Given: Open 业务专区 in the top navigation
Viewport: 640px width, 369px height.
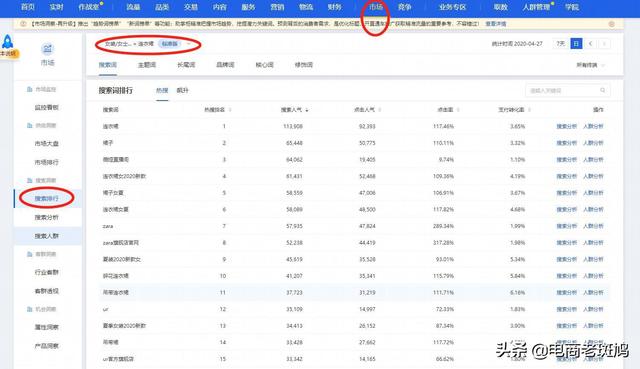Looking at the screenshot, I should (452, 7).
